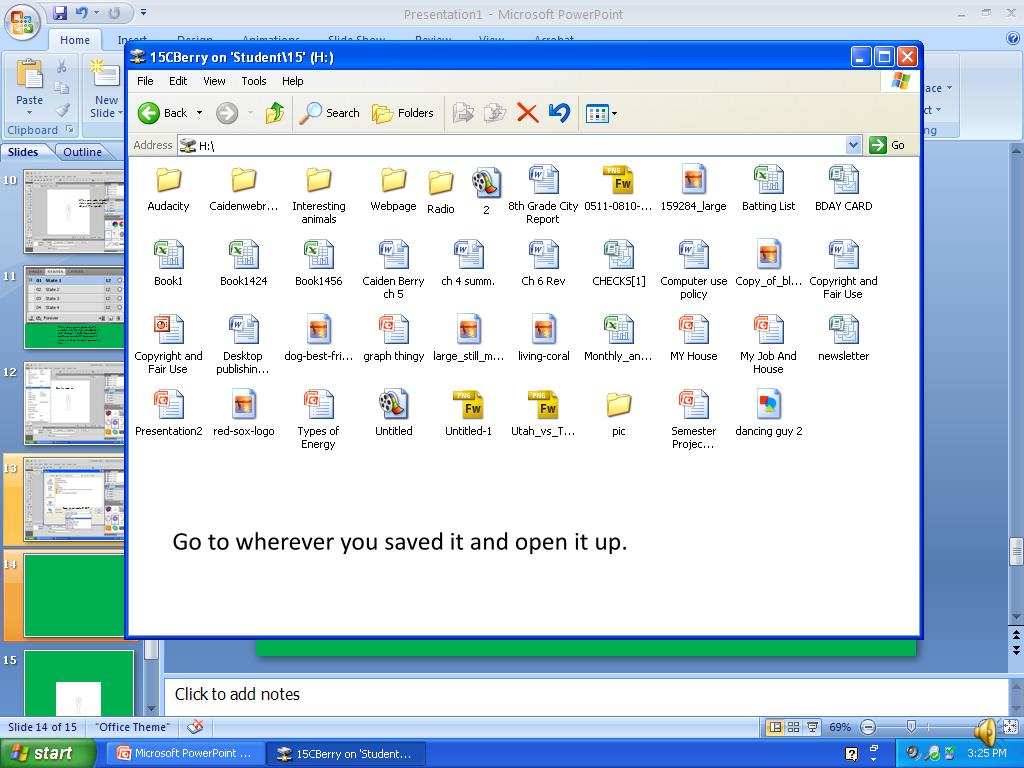
Task: Select the Desktop publishing document
Action: click(x=243, y=345)
